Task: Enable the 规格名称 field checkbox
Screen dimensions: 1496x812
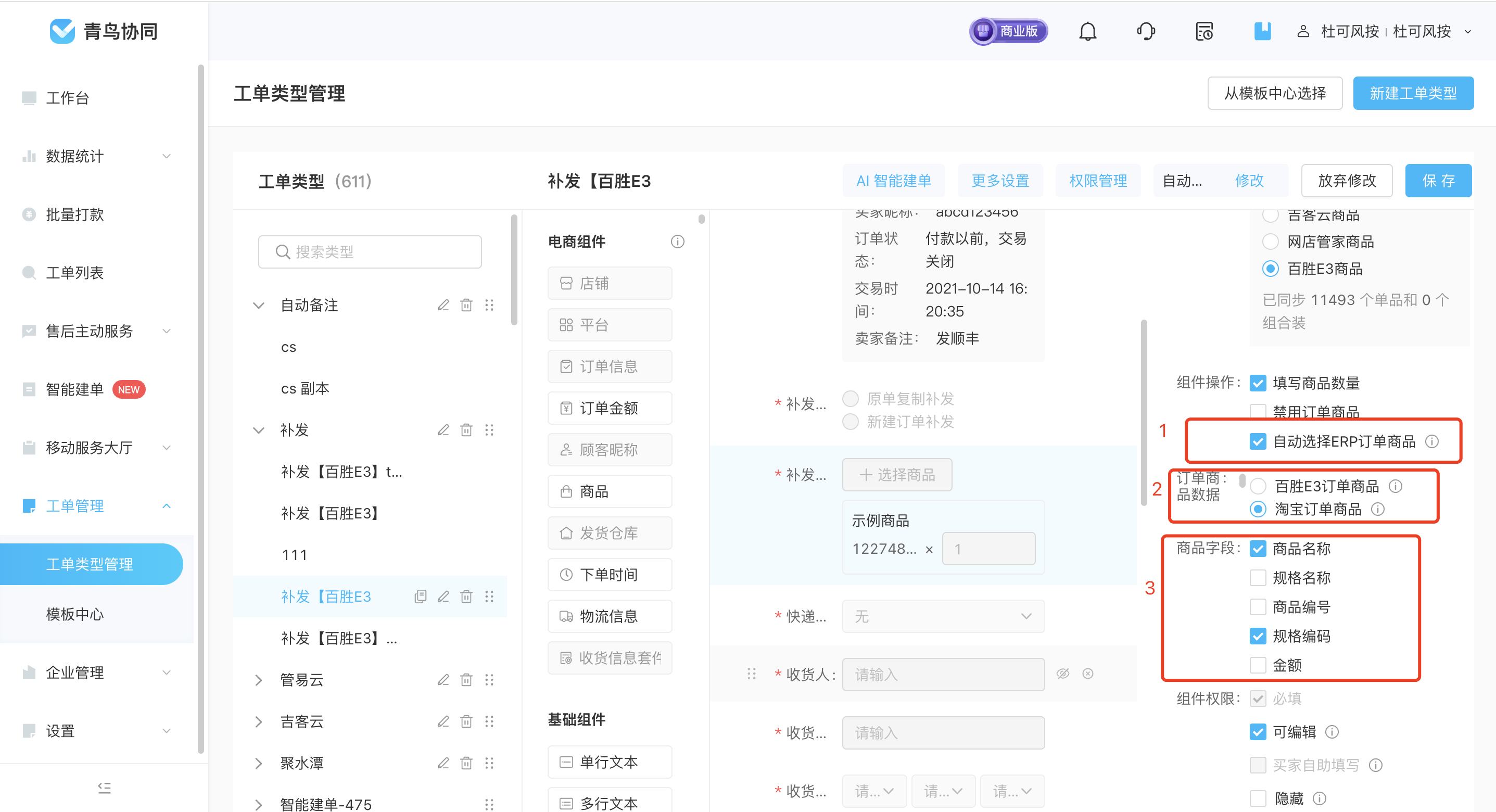Action: point(1258,578)
